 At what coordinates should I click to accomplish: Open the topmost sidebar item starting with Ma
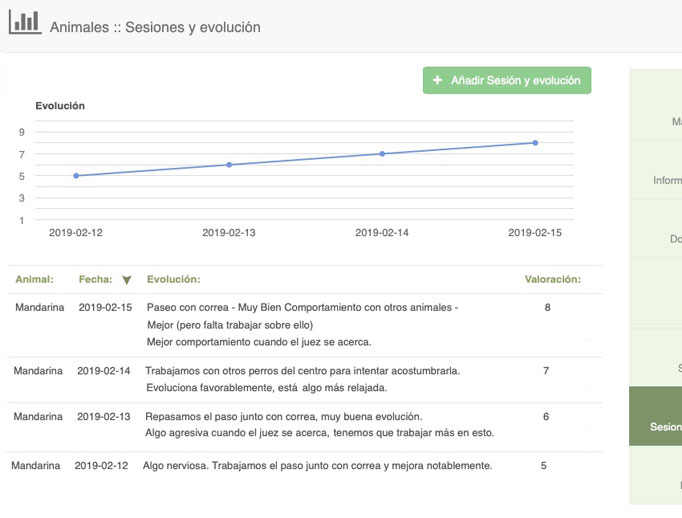click(674, 122)
